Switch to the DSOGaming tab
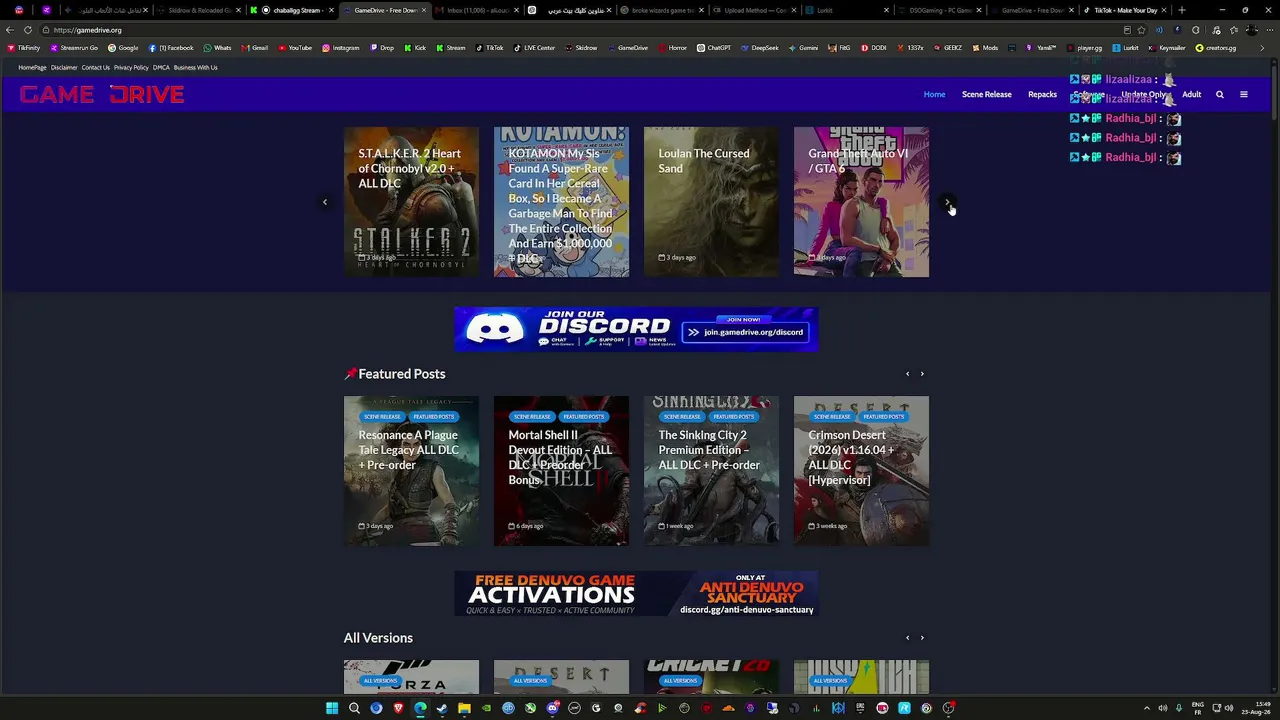Screen dimensions: 1280x720 [x=940, y=10]
